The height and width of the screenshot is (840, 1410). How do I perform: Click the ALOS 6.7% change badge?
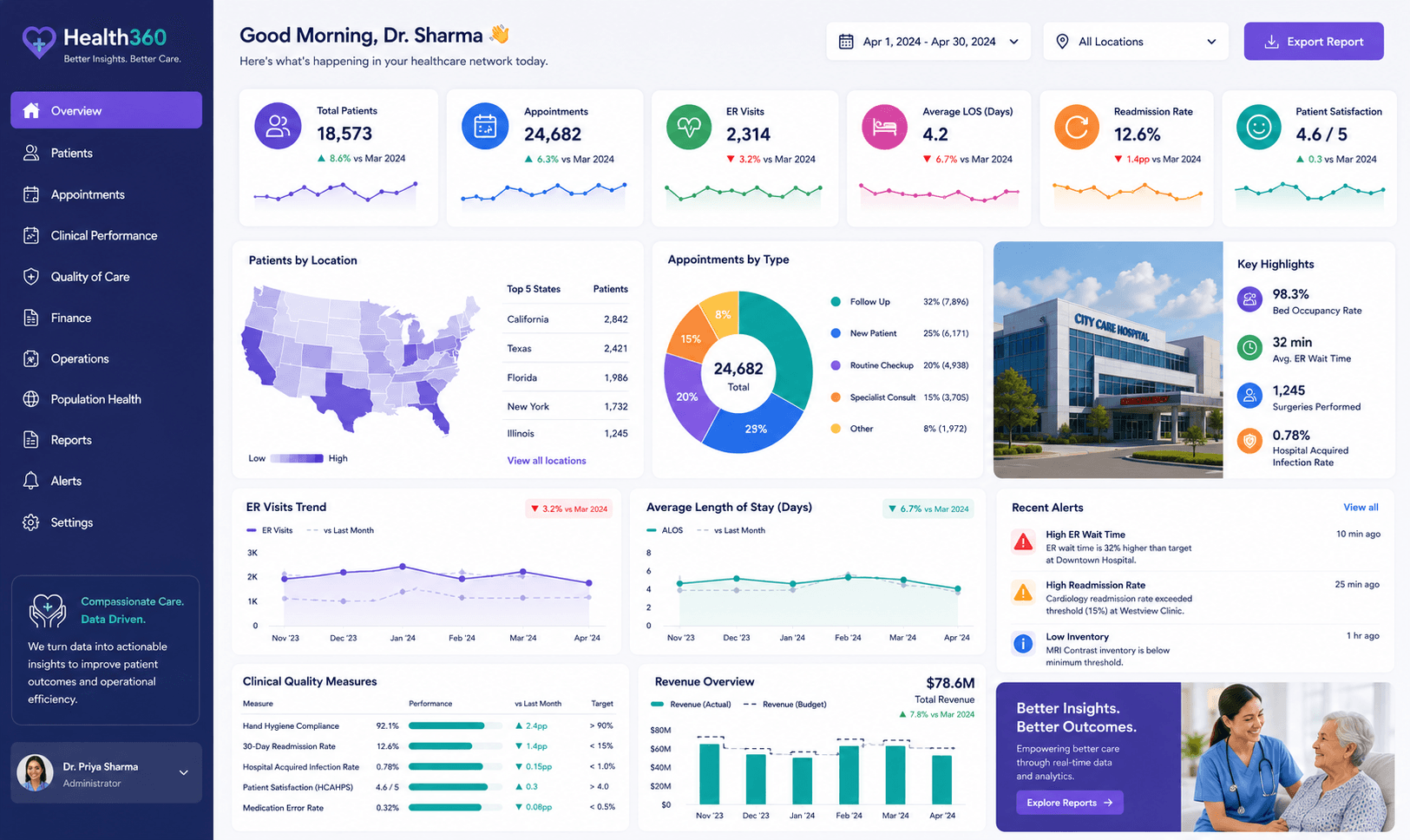tap(928, 509)
